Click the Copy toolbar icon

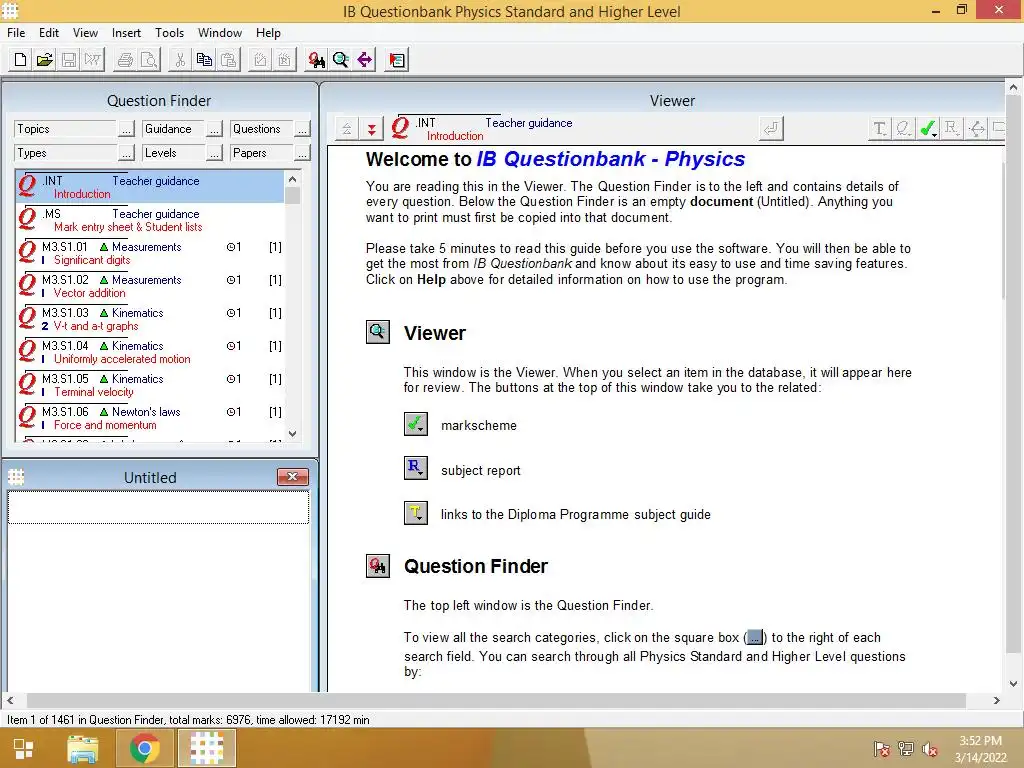[x=204, y=60]
